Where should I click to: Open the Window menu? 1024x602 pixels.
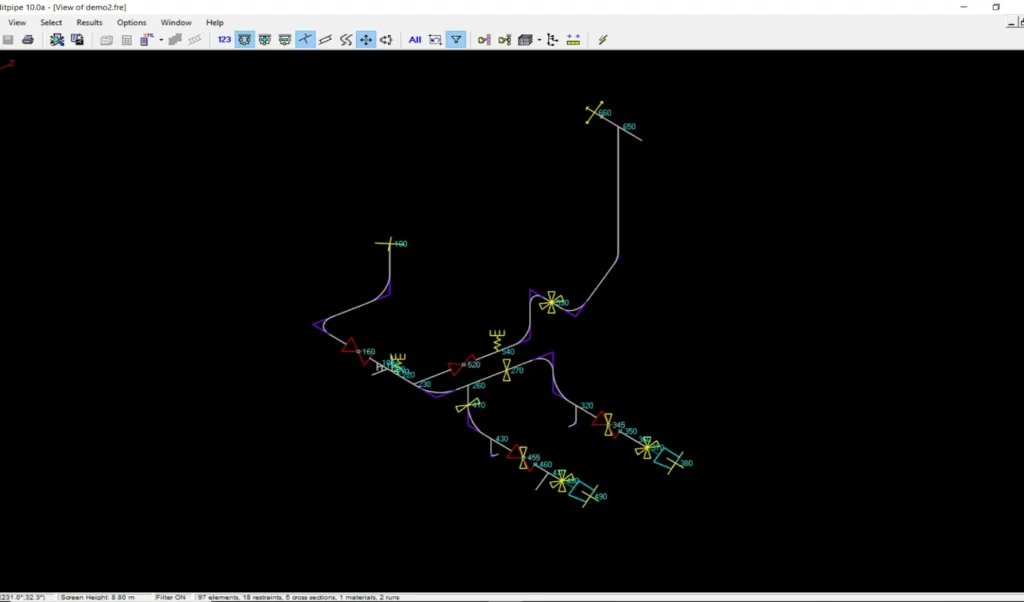tap(176, 22)
